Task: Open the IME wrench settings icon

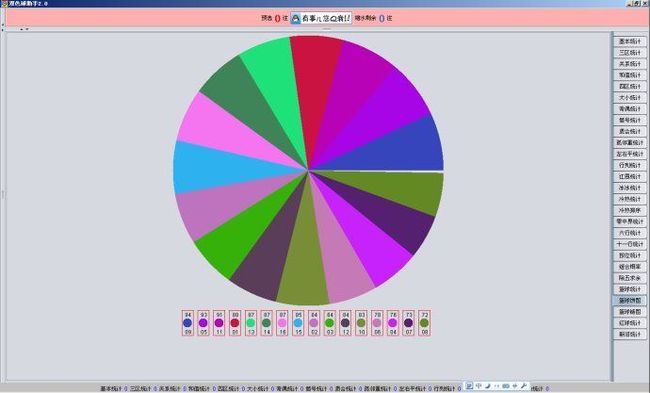Action: (524, 386)
